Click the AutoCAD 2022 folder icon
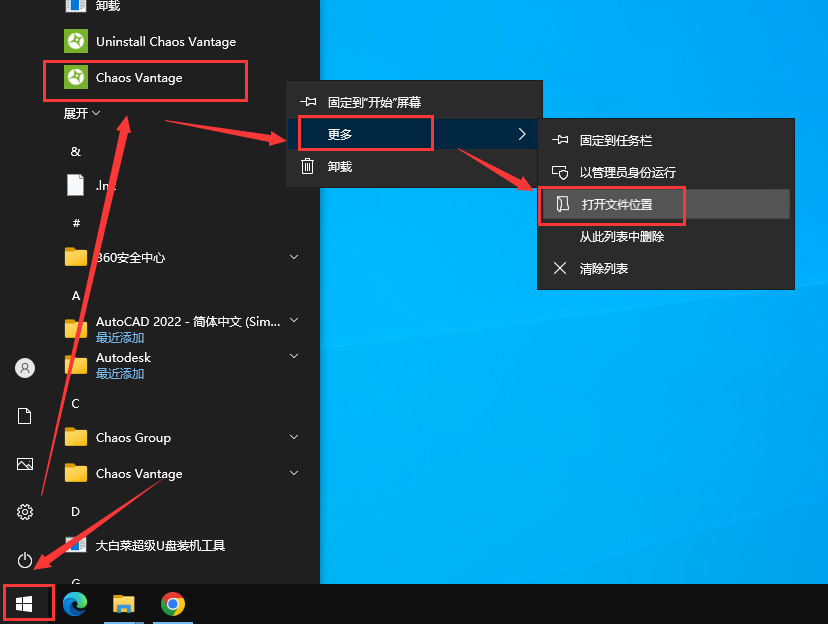This screenshot has width=828, height=624. [x=76, y=328]
